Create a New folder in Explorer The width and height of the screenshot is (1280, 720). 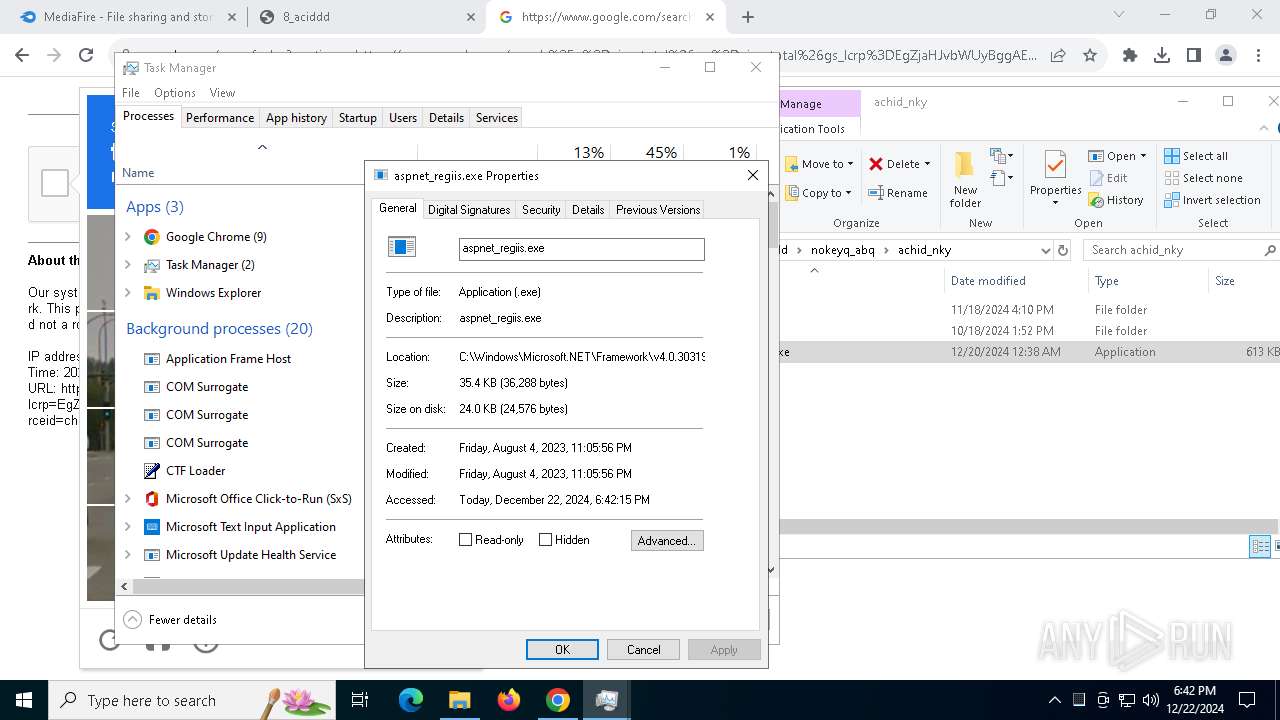point(965,180)
